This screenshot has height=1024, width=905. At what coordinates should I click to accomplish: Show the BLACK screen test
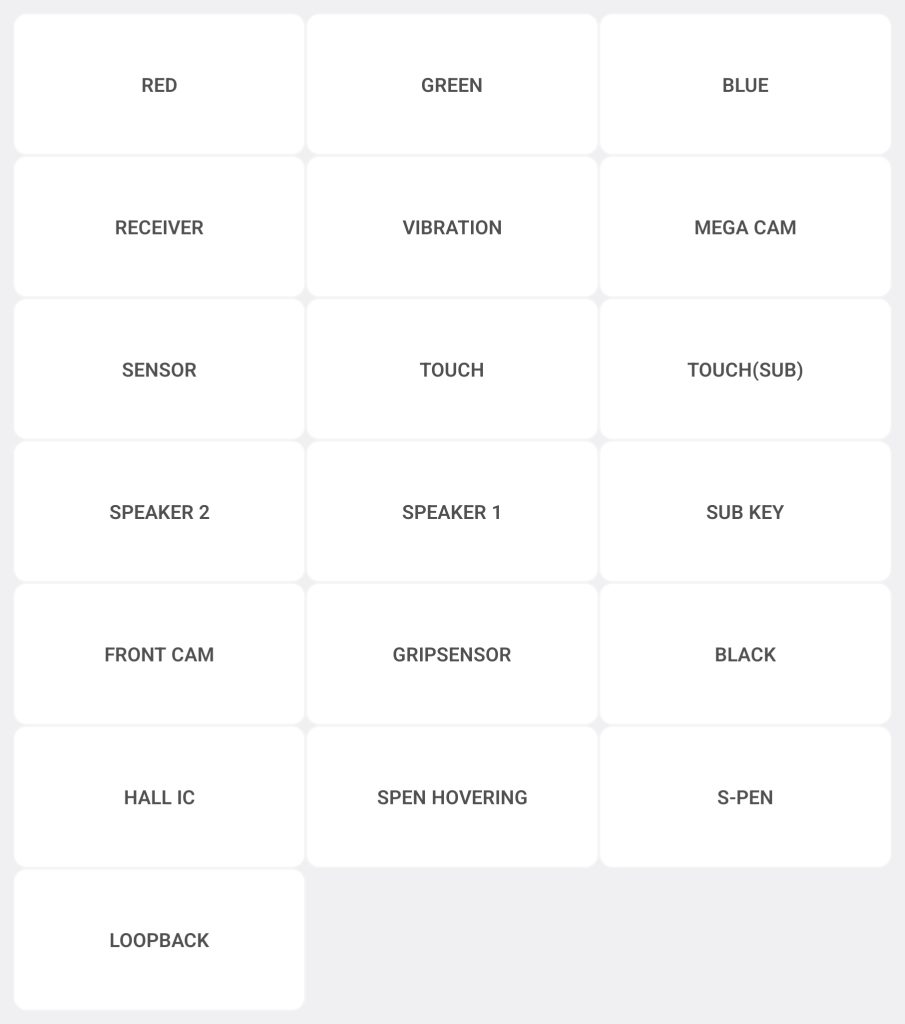pyautogui.click(x=745, y=655)
